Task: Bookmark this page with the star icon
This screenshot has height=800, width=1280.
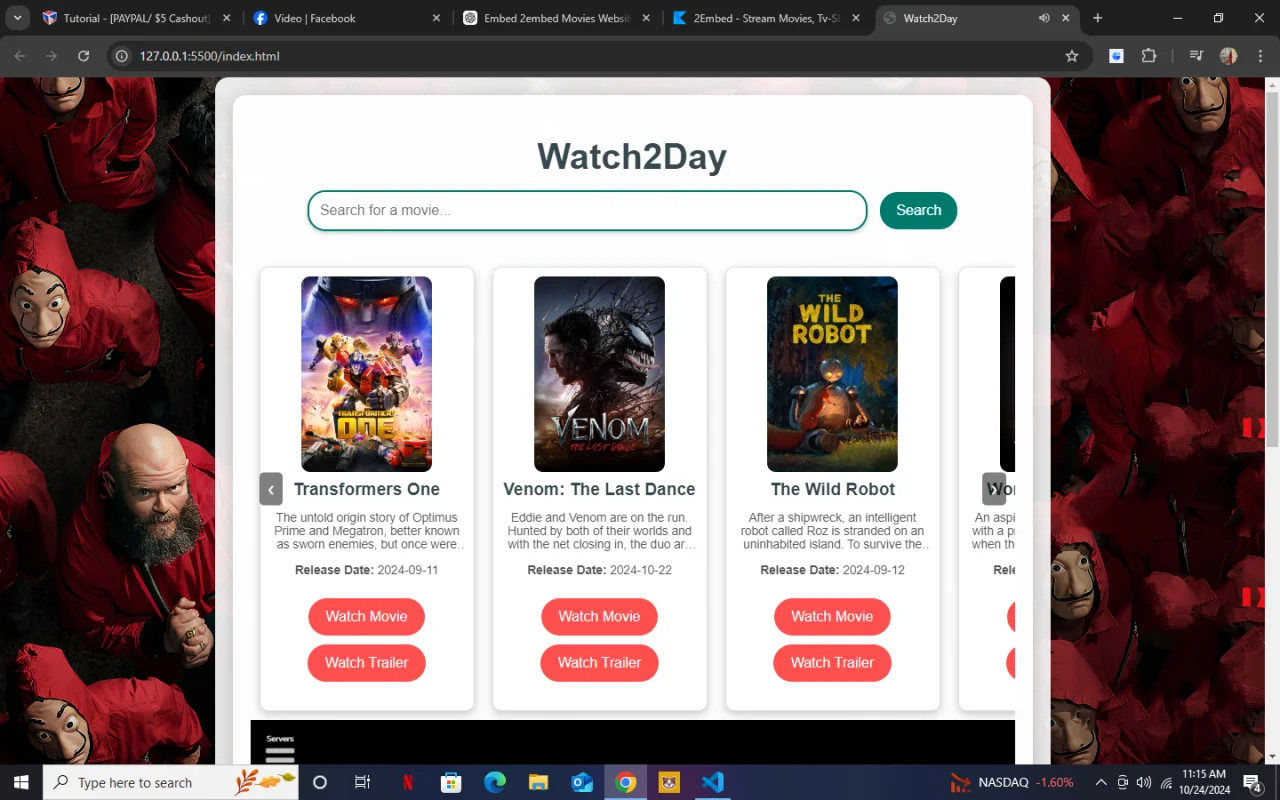Action: (1072, 56)
